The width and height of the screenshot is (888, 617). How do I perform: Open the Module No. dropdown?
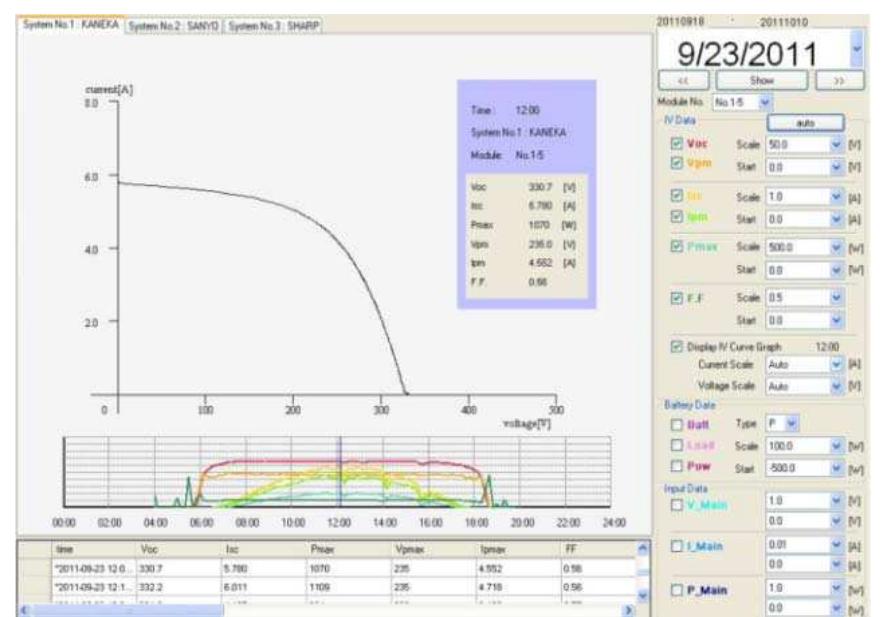tap(765, 102)
